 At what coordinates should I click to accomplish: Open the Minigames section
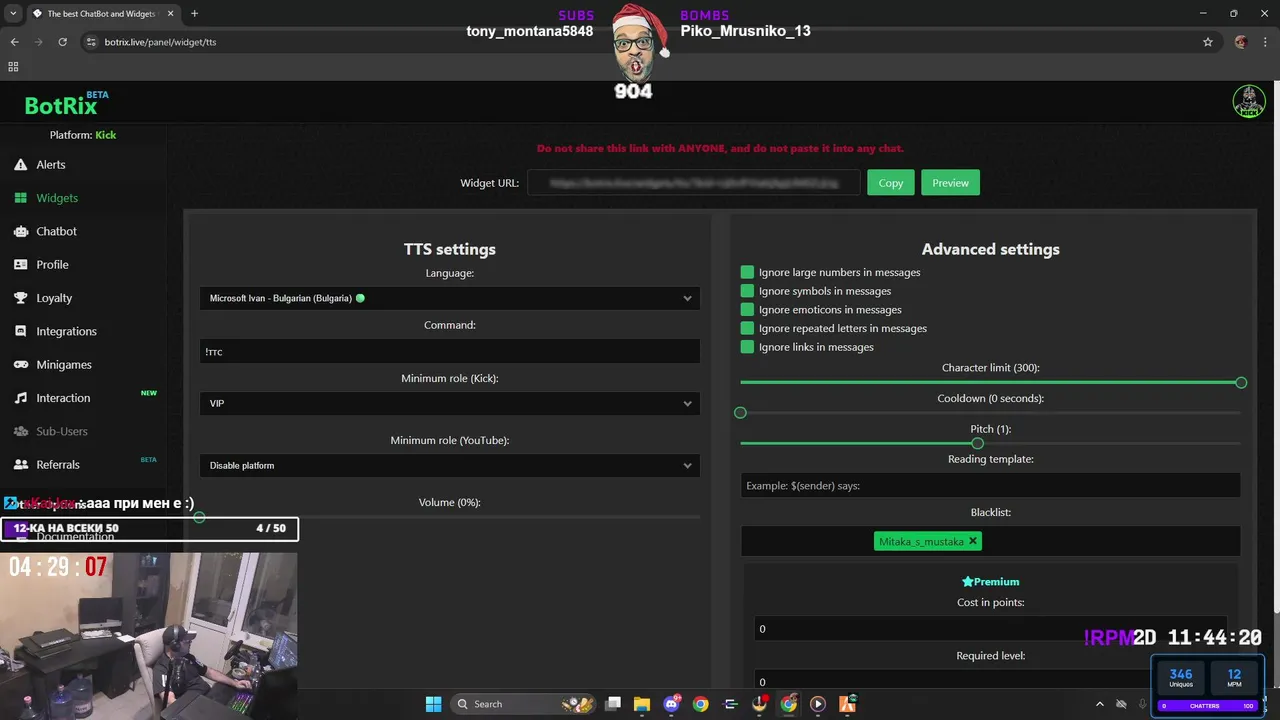tap(64, 365)
